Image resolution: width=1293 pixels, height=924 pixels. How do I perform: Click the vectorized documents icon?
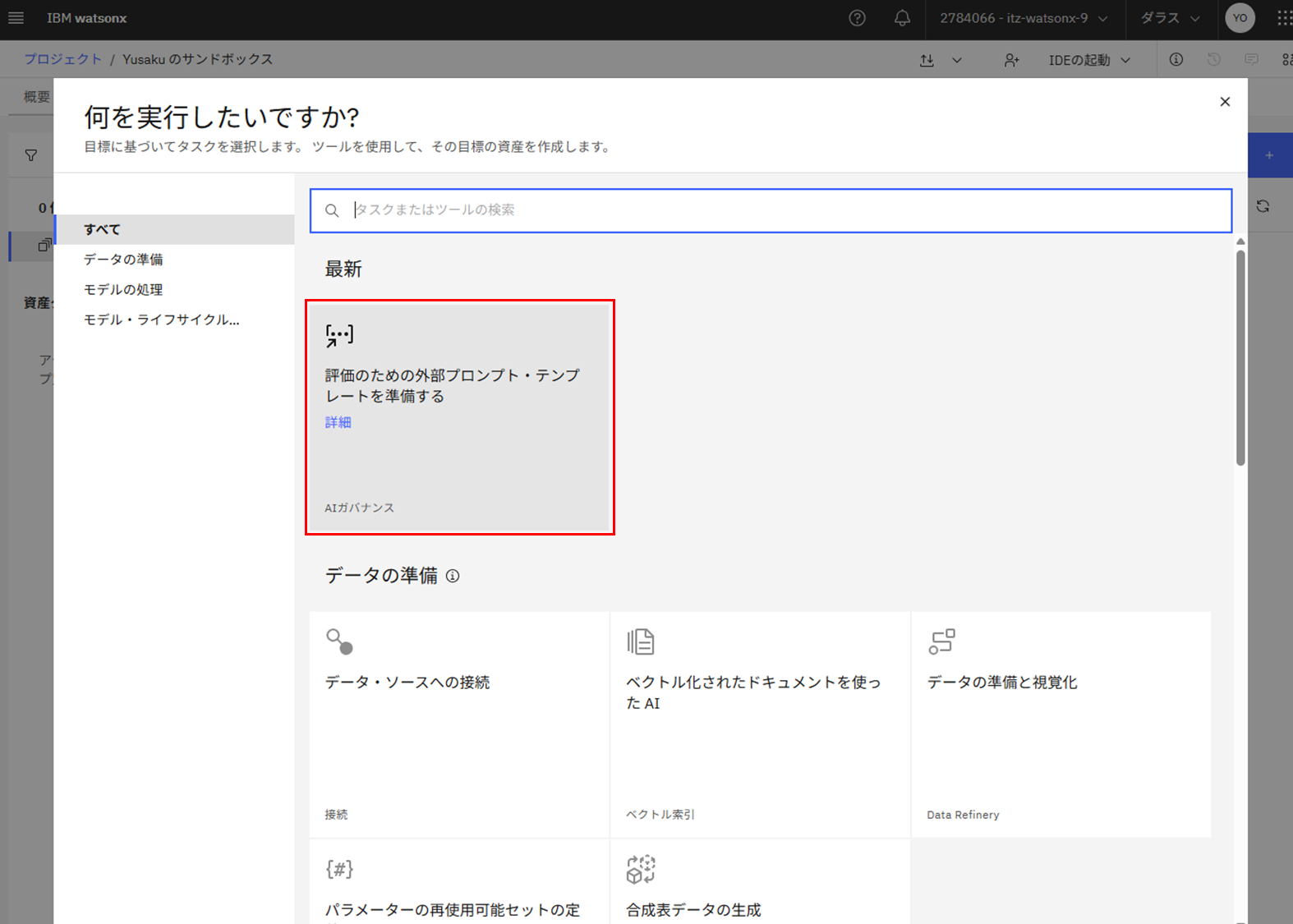pyautogui.click(x=641, y=641)
